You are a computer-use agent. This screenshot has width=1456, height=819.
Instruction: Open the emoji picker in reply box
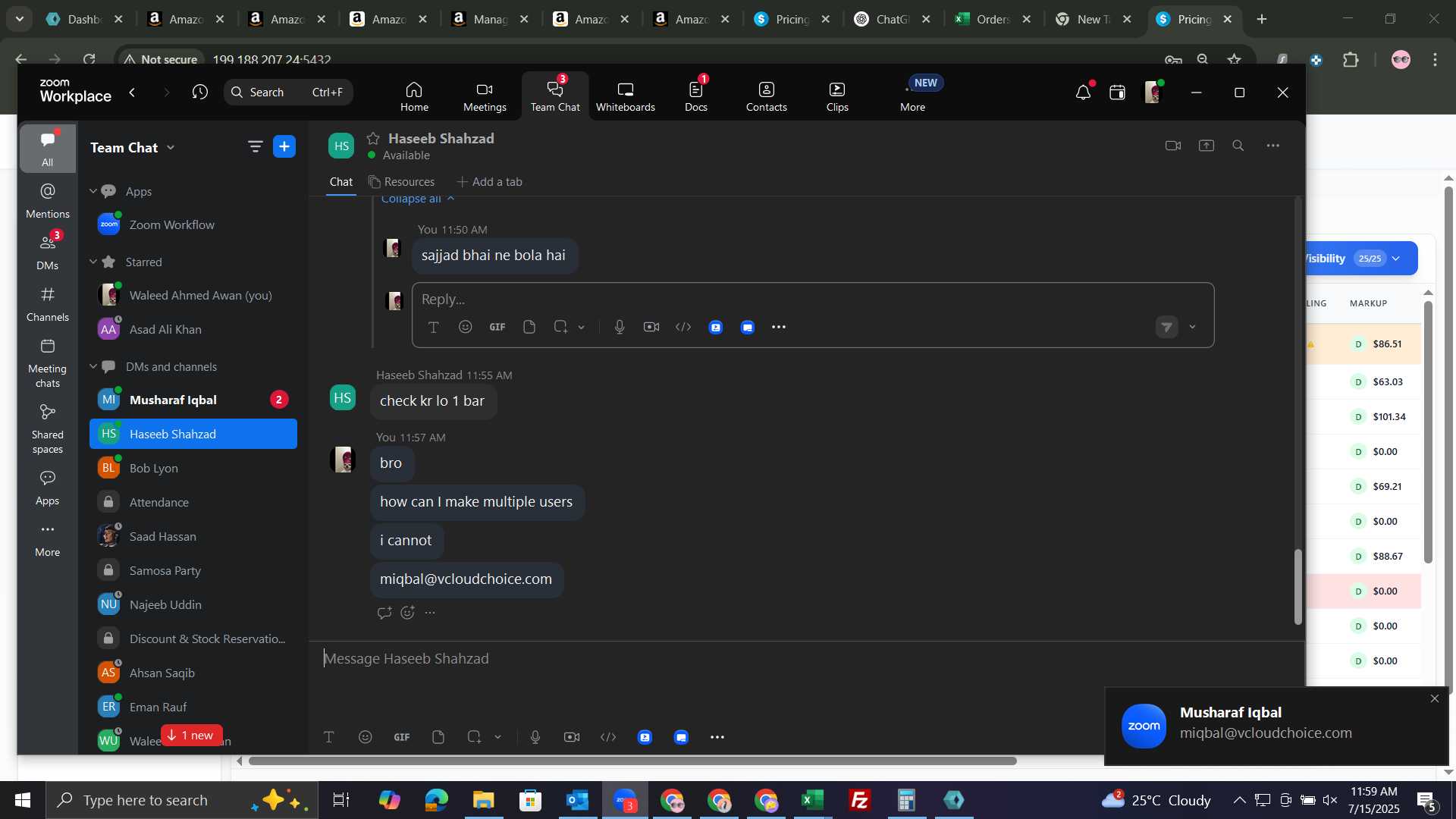coord(466,327)
